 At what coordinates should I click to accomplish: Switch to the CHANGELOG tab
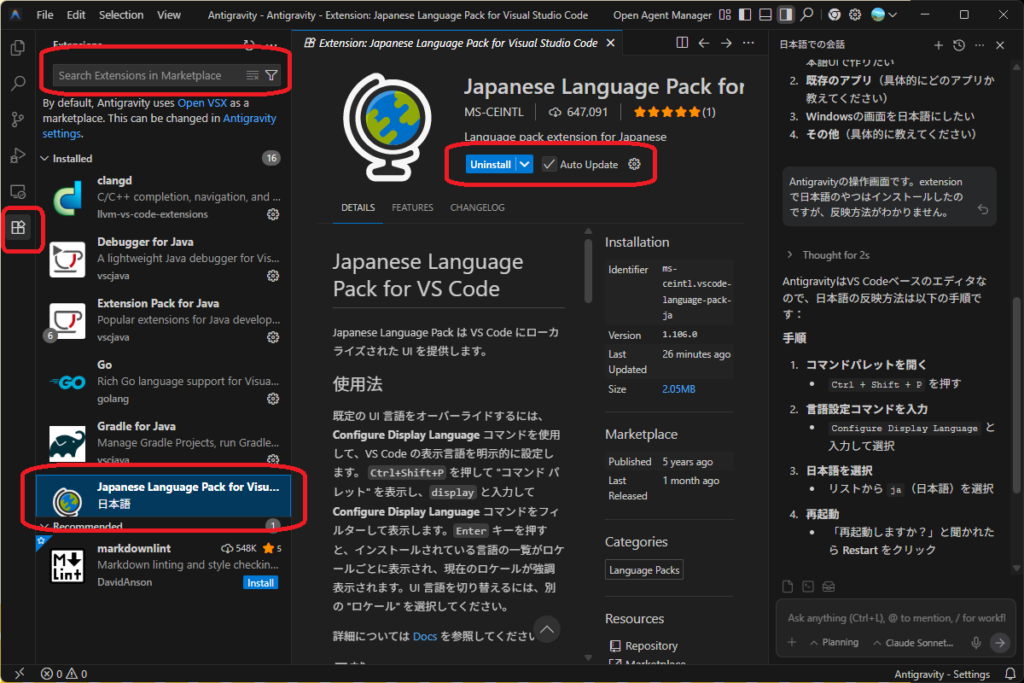pyautogui.click(x=477, y=208)
